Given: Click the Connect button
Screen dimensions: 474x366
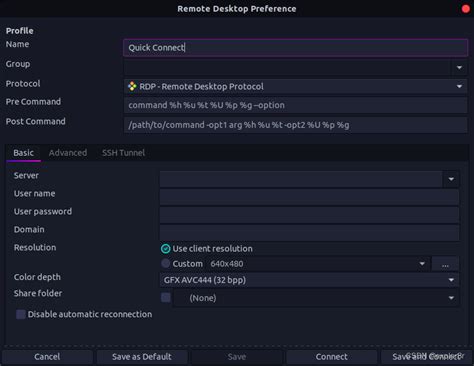Looking at the screenshot, I should pyautogui.click(x=332, y=357).
